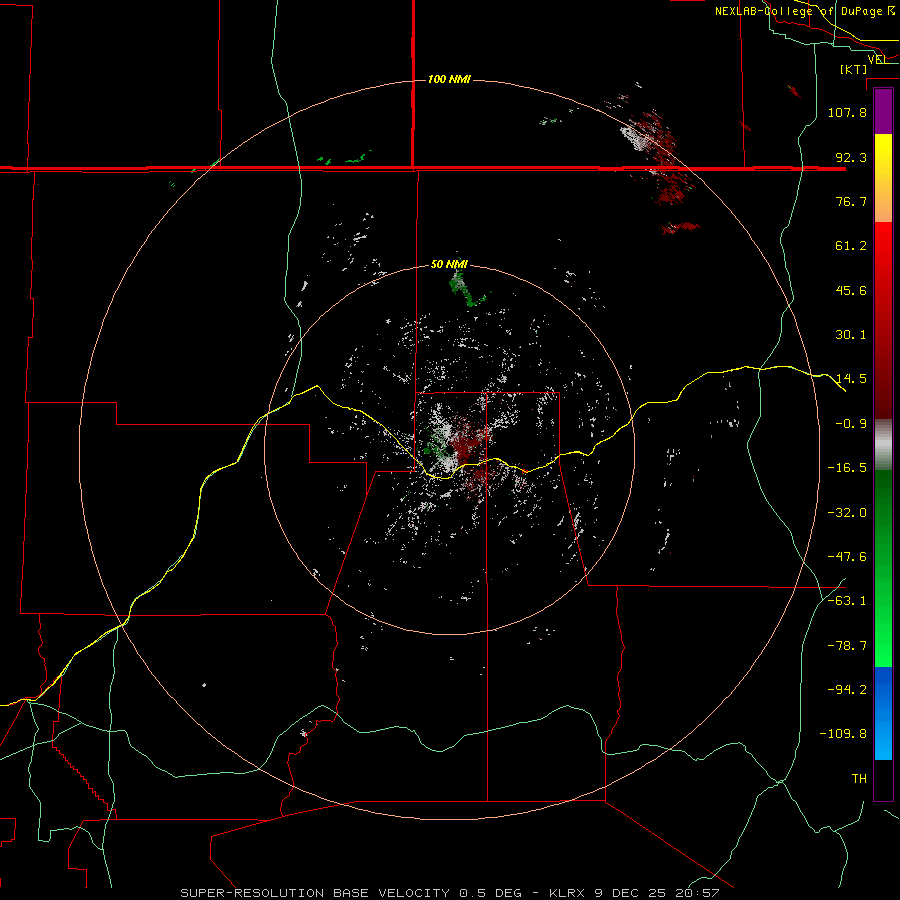This screenshot has width=900, height=900.
Task: Click the -63.1 velocity scale value
Action: [847, 601]
